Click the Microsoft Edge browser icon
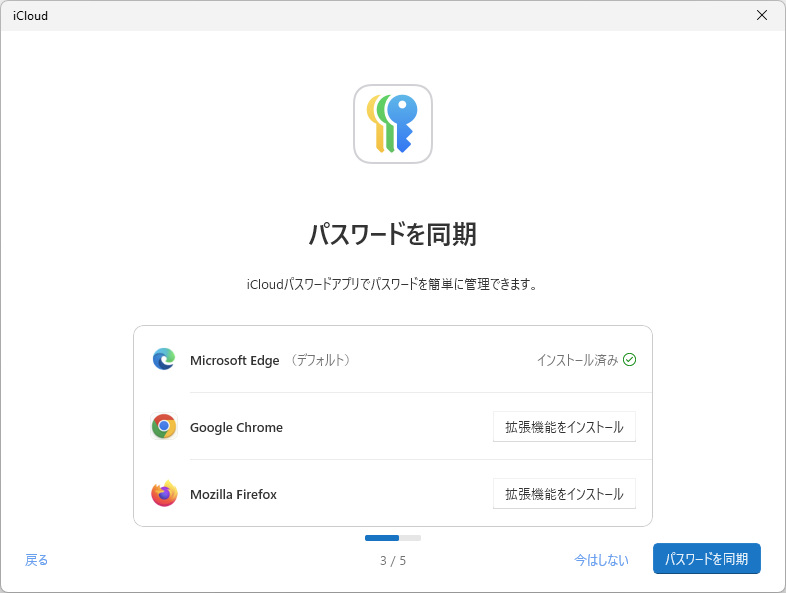This screenshot has height=593, width=786. tap(164, 359)
